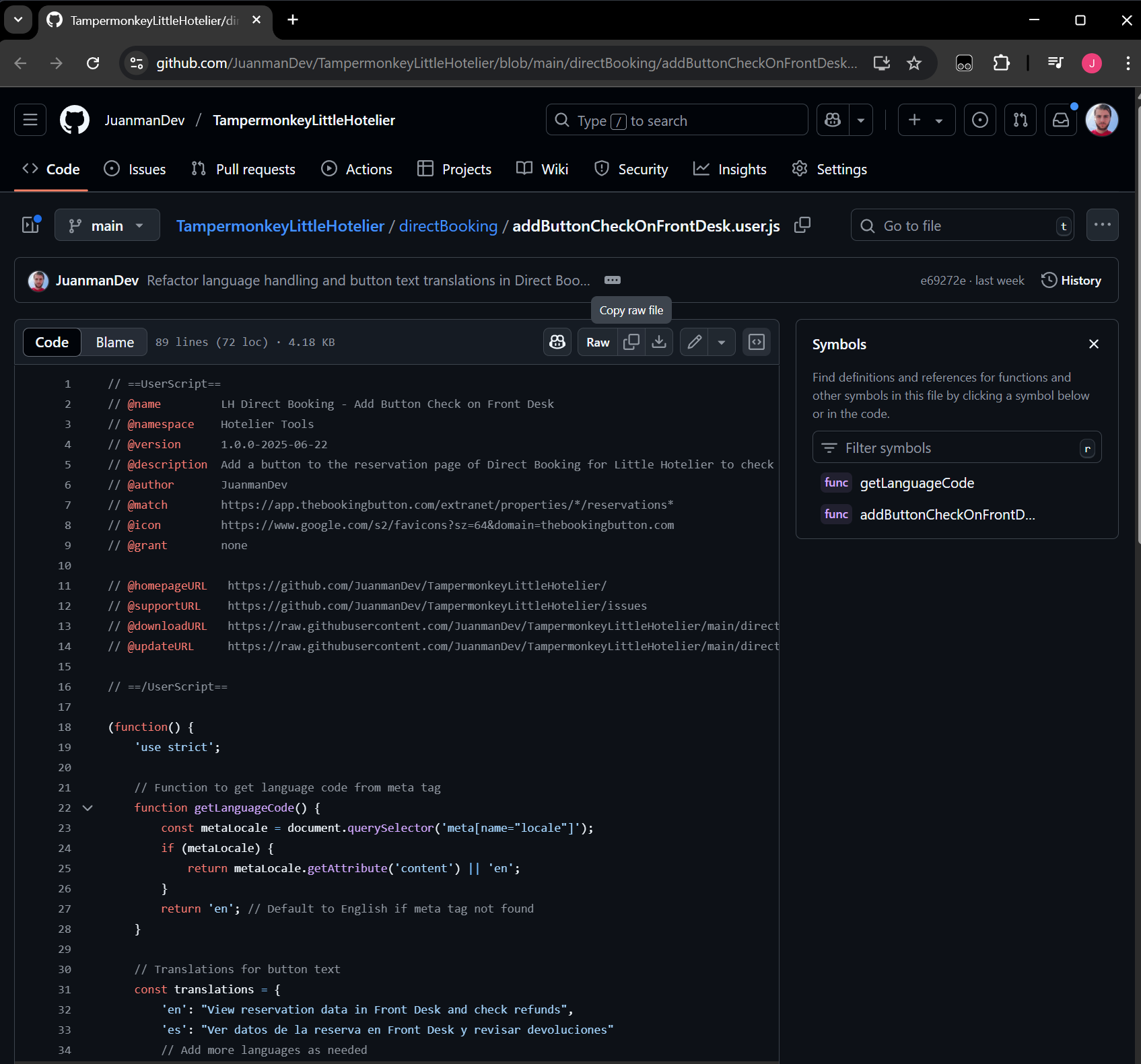The height and width of the screenshot is (1064, 1141).
Task: Go to the Insights tab
Action: click(x=730, y=170)
